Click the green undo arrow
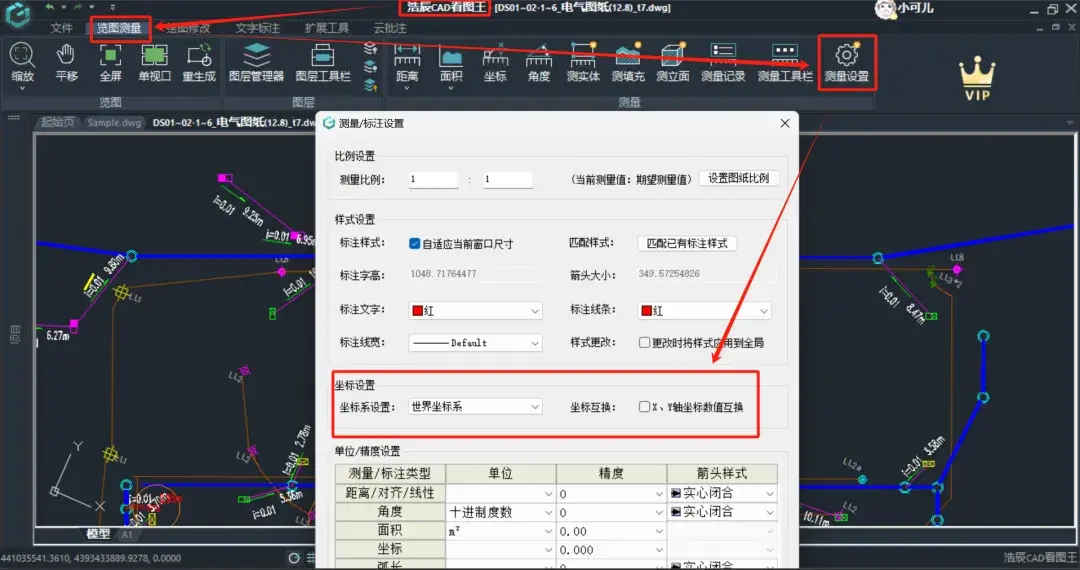1080x570 pixels. coord(49,7)
